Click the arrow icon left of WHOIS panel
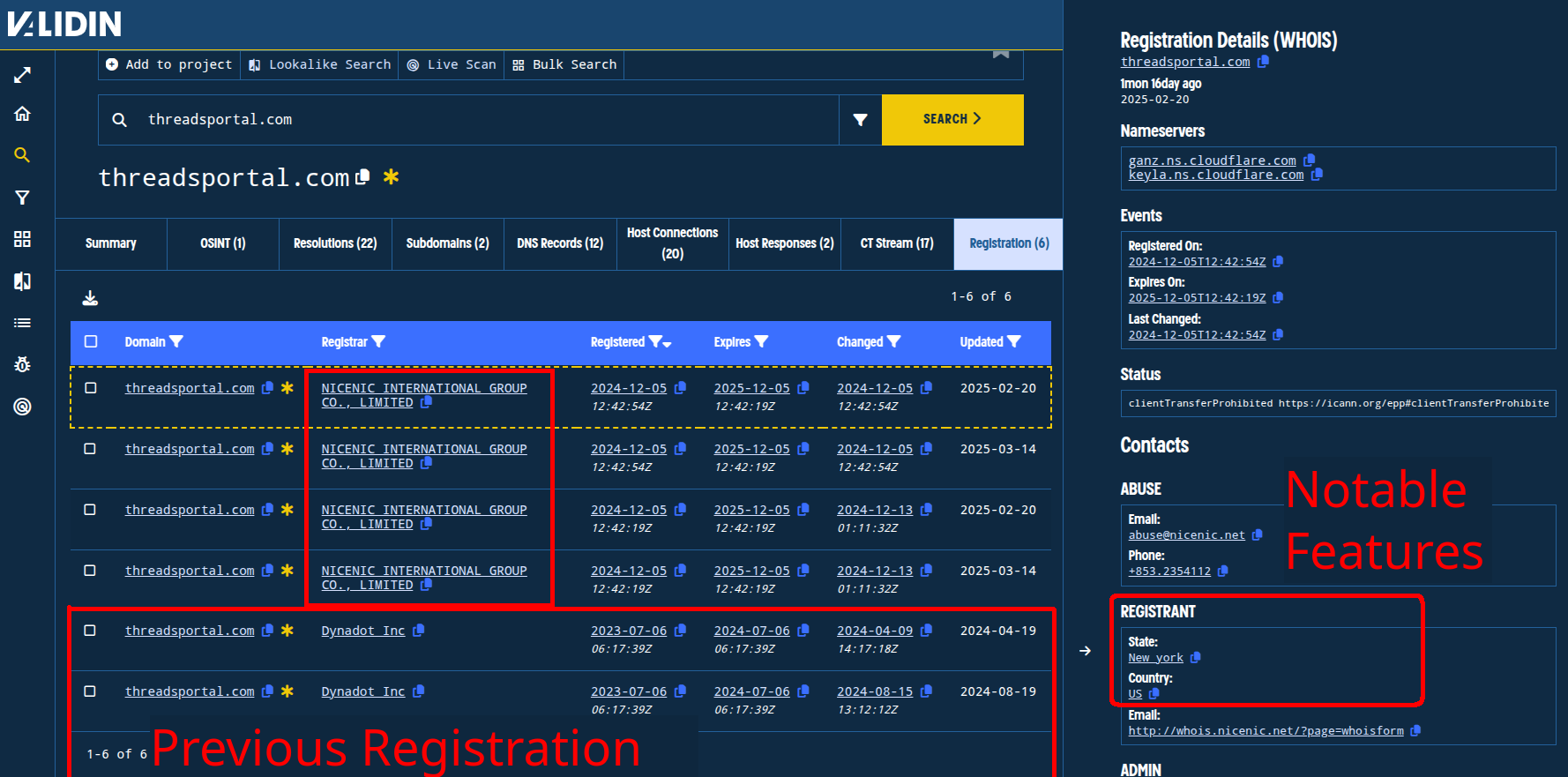The height and width of the screenshot is (777, 1568). point(1085,651)
